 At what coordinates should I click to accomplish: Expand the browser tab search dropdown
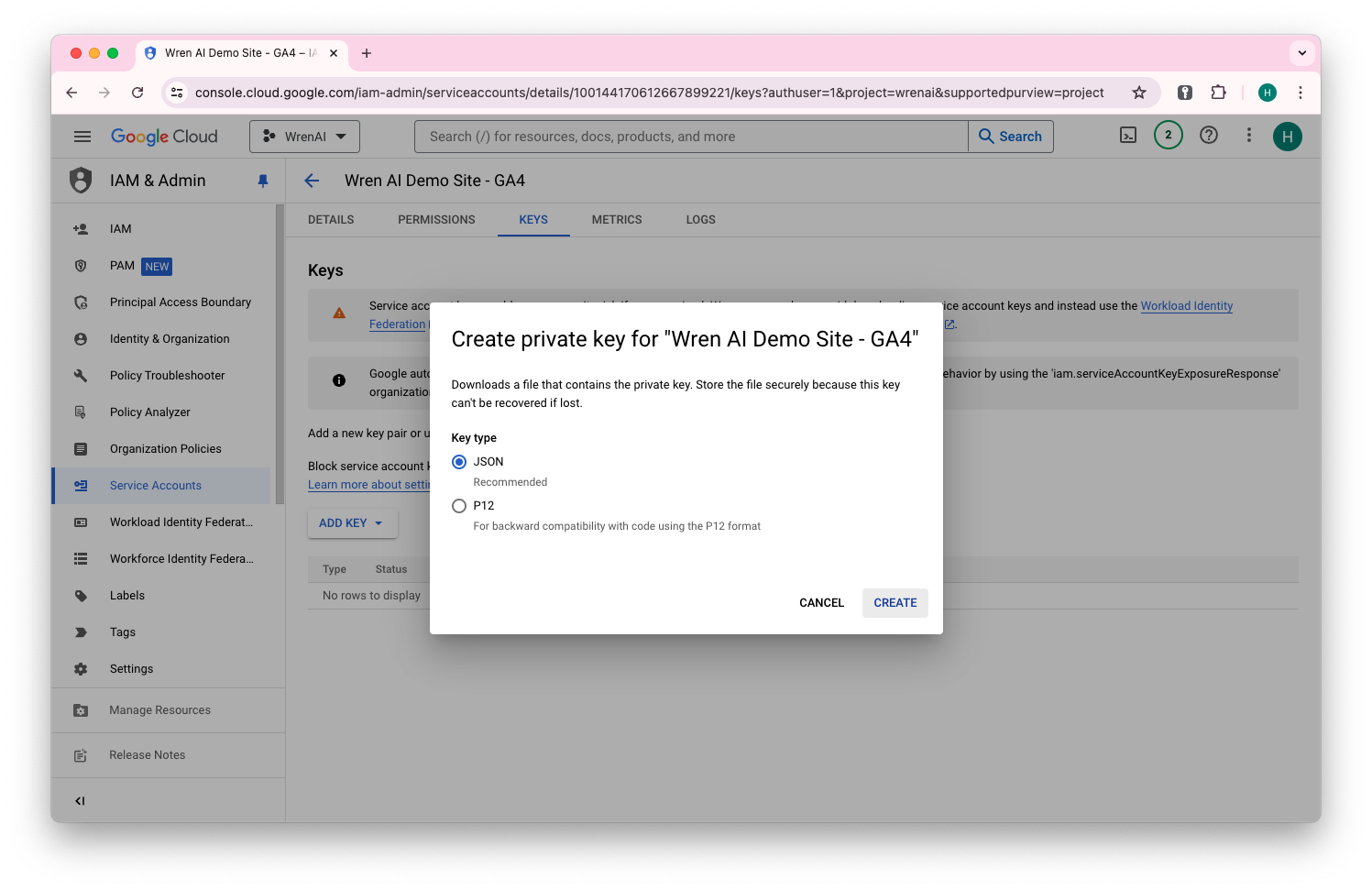coord(1301,53)
